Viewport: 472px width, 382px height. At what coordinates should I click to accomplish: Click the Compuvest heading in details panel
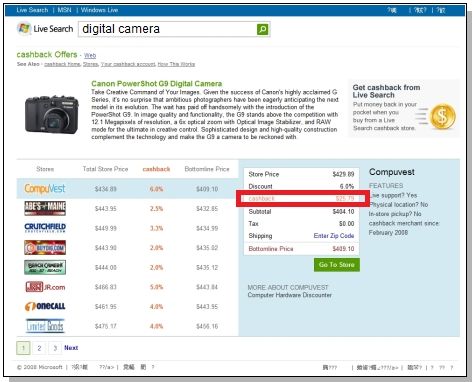[x=392, y=172]
